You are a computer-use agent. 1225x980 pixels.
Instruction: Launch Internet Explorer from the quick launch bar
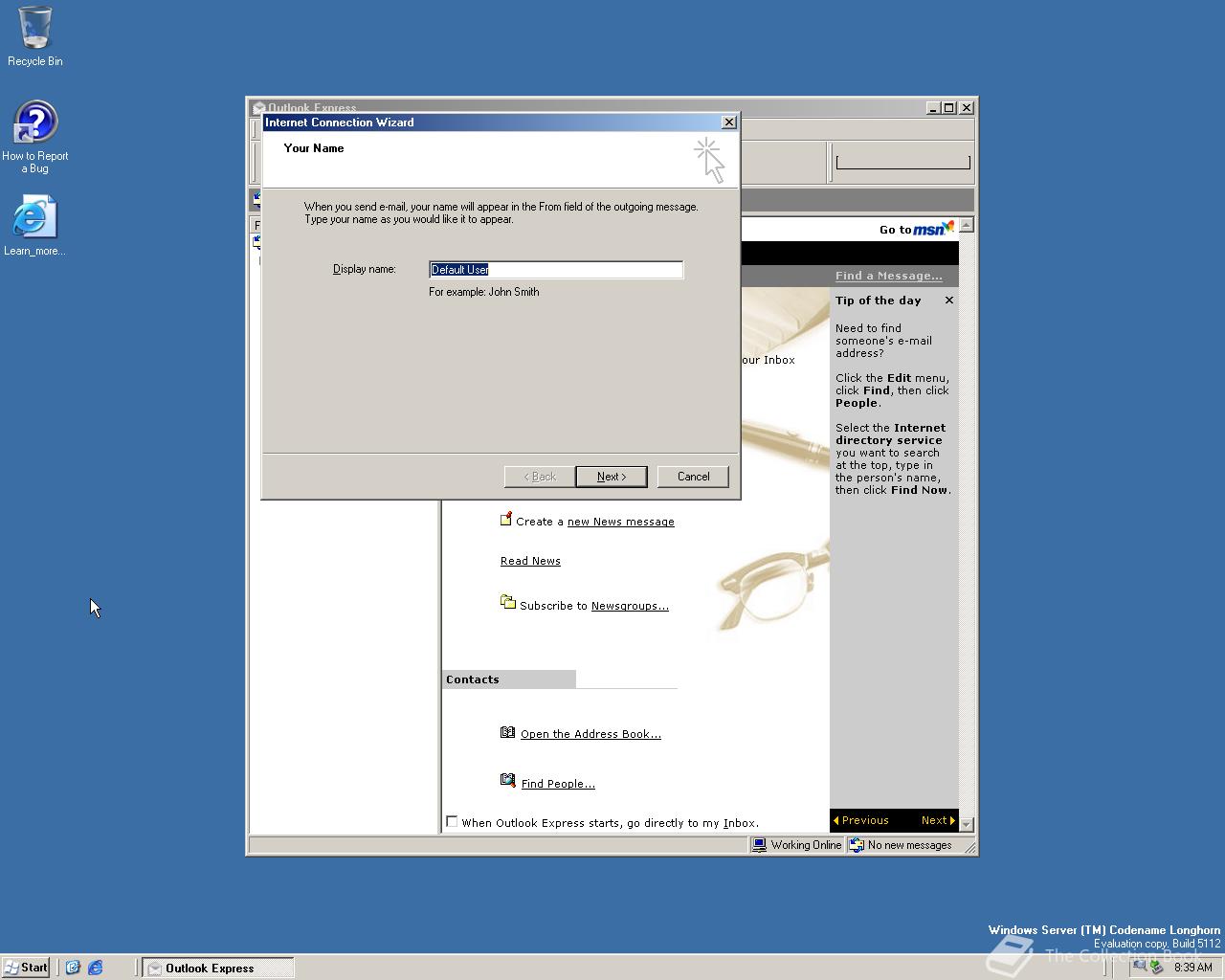[x=96, y=968]
